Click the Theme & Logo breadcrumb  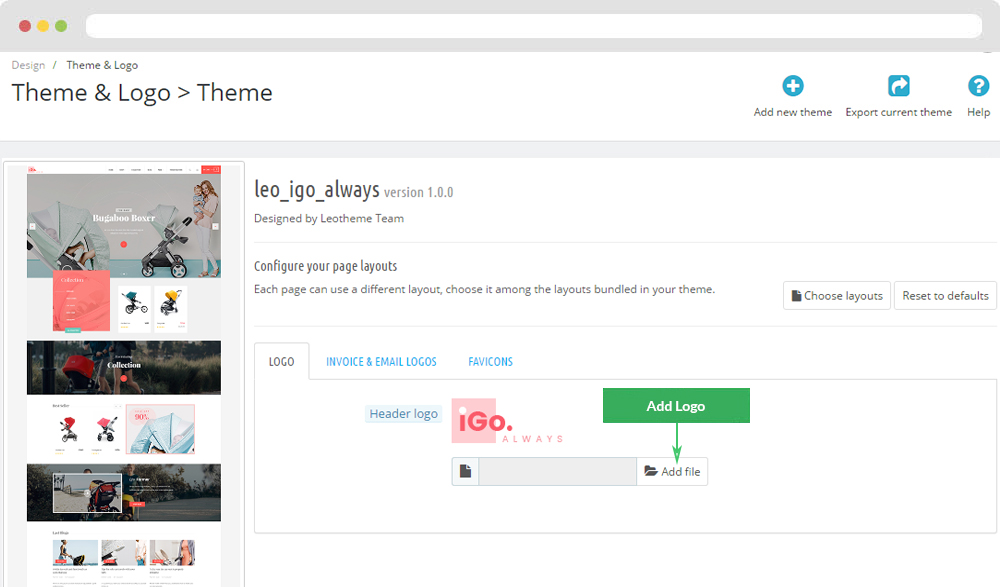[102, 65]
